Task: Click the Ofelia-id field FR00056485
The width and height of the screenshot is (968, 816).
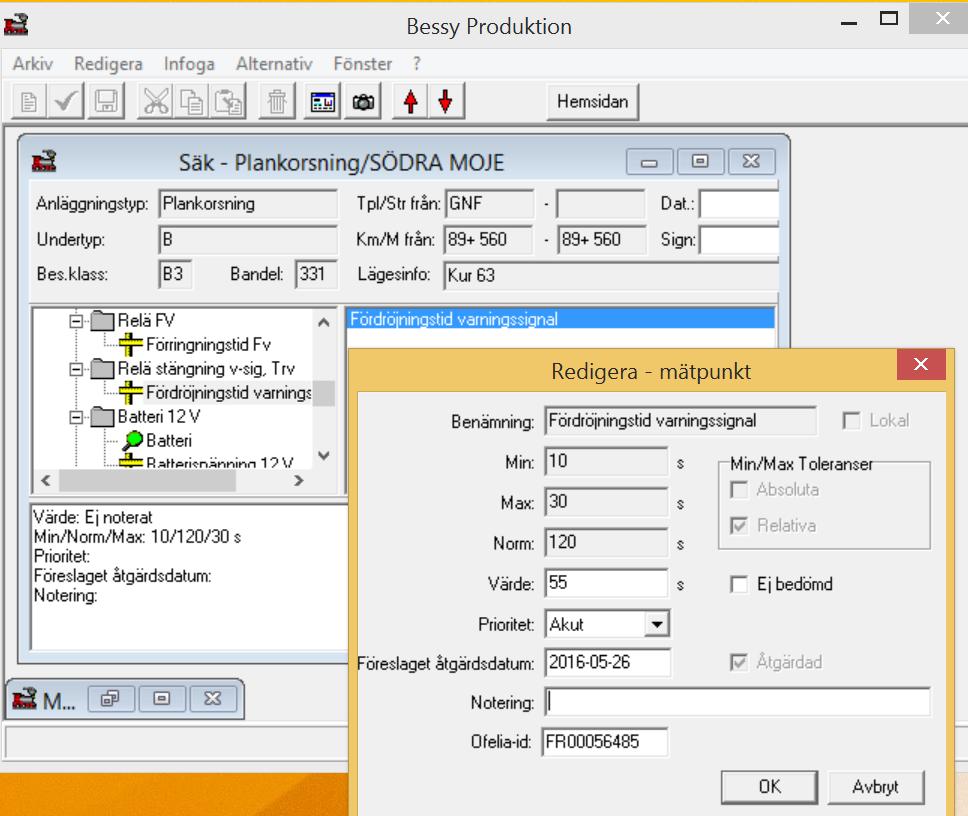Action: pyautogui.click(x=605, y=742)
